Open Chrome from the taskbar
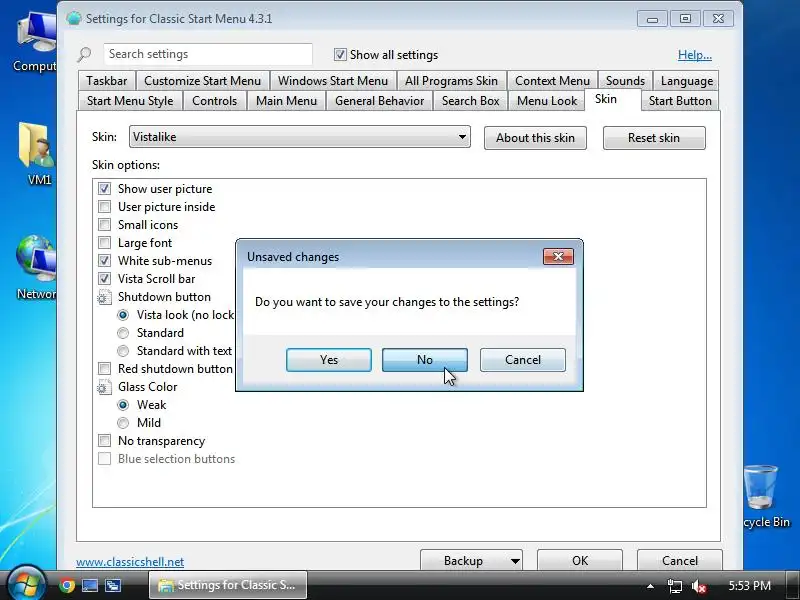This screenshot has height=600, width=800. tap(67, 585)
